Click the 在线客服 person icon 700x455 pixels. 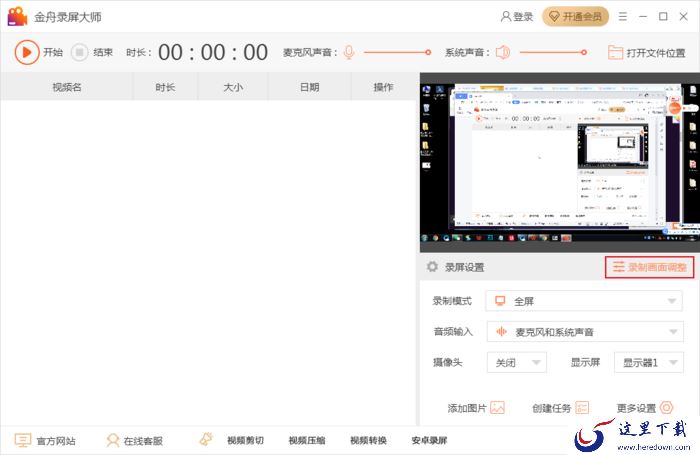coord(113,440)
